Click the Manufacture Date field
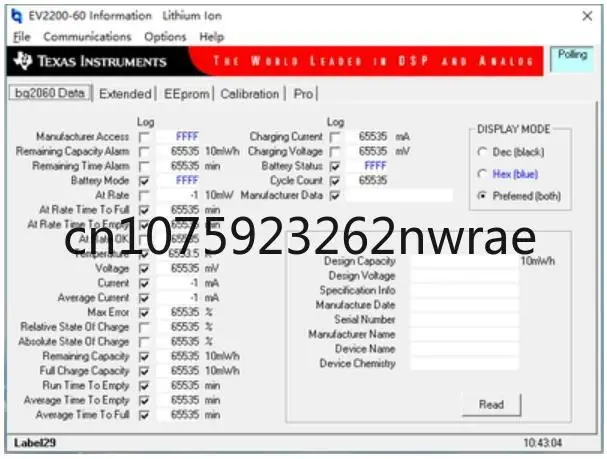The height and width of the screenshot is (459, 607). pos(464,306)
